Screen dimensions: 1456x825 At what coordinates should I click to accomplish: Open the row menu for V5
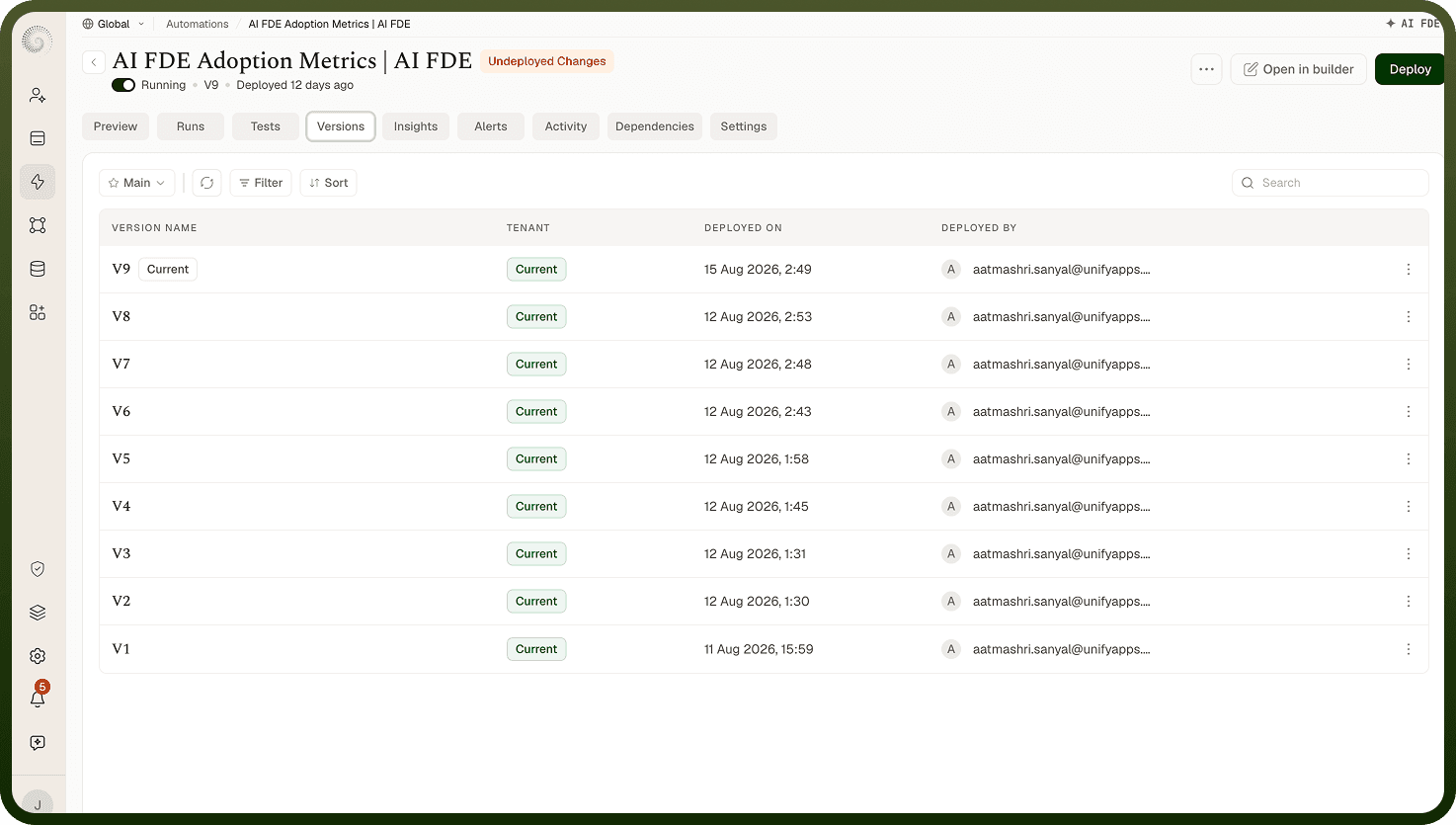(x=1409, y=459)
